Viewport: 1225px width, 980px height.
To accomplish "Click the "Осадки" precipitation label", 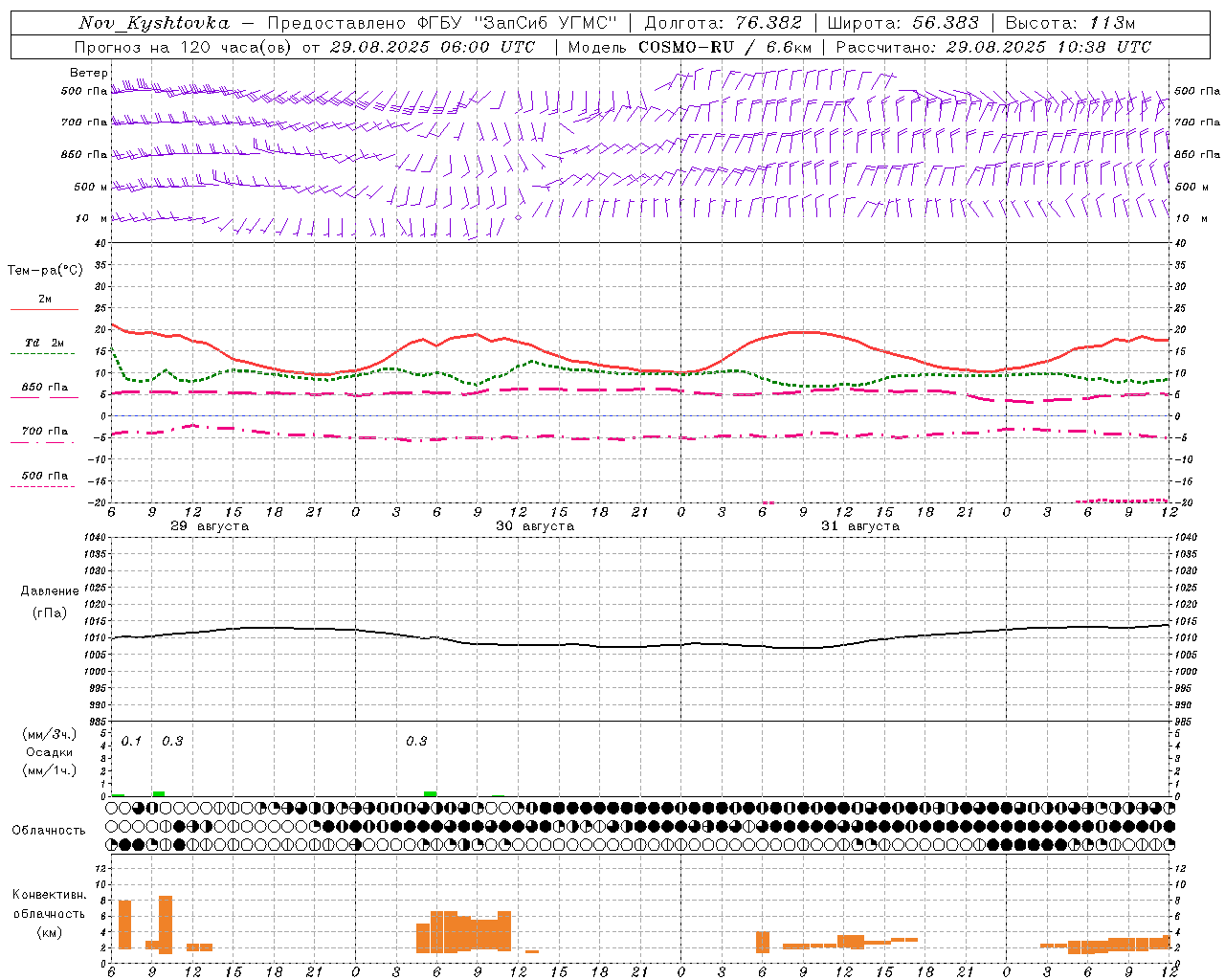I will [49, 752].
